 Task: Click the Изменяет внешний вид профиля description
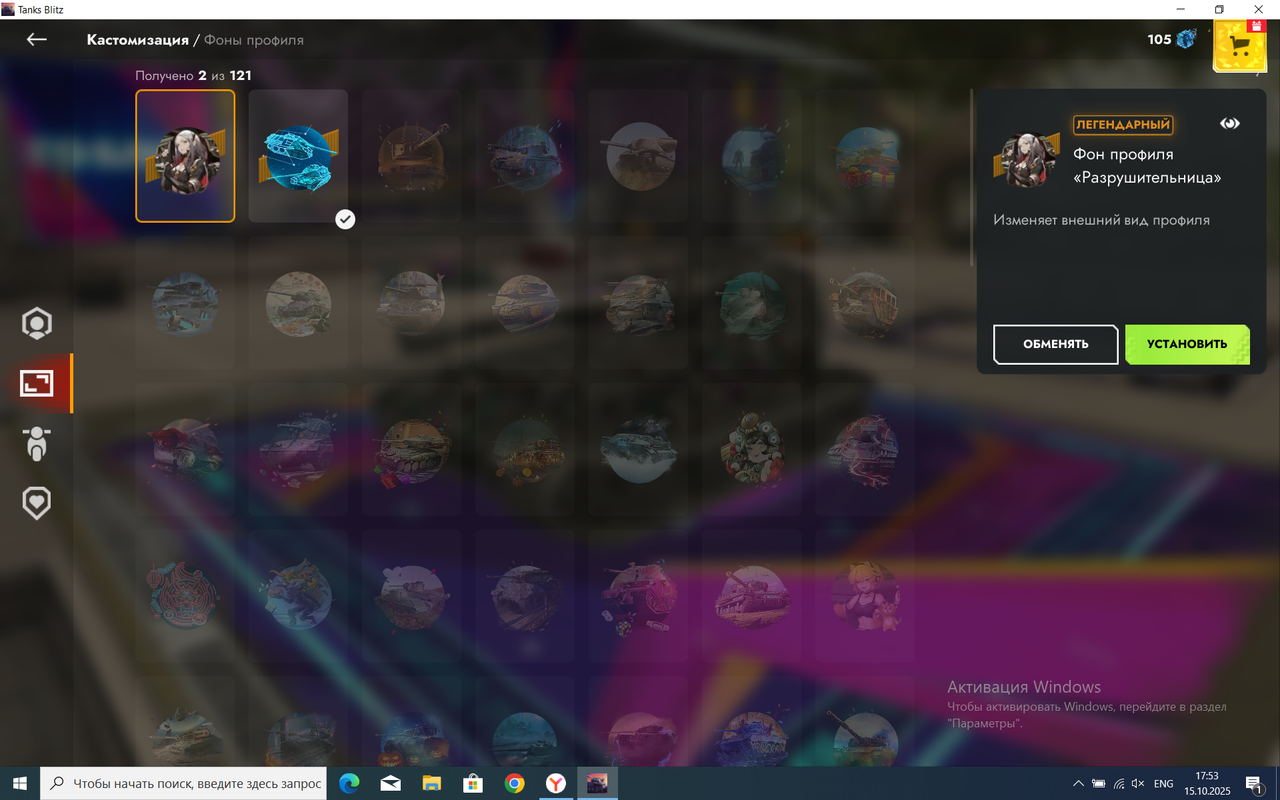point(1101,220)
